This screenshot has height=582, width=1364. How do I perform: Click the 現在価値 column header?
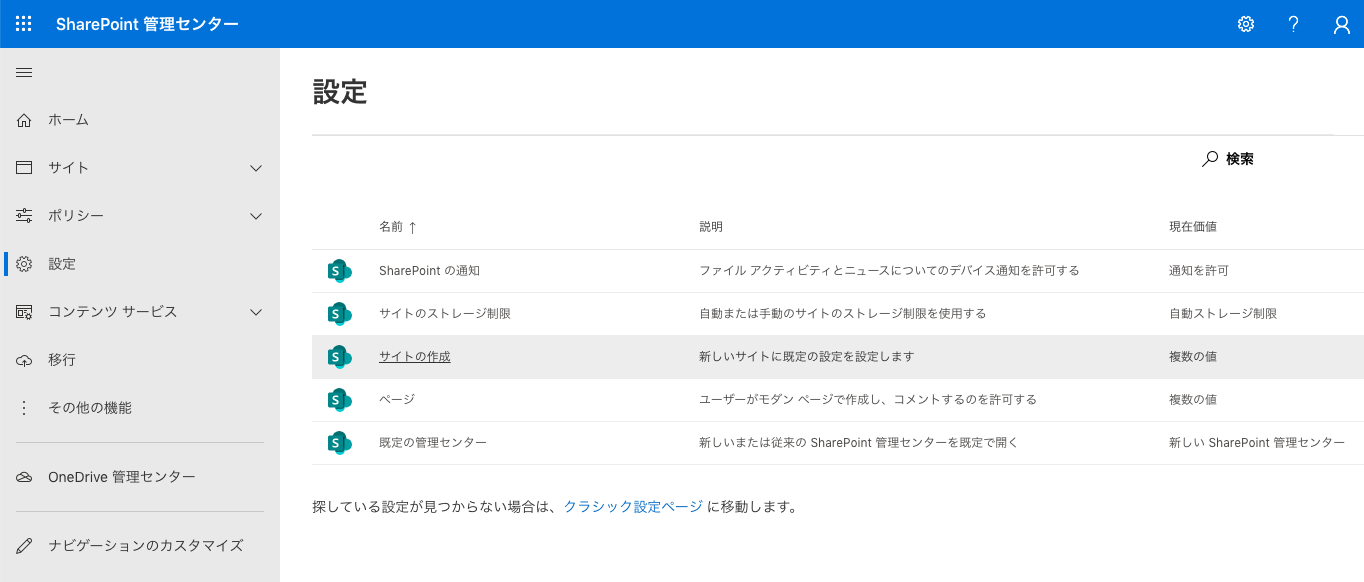click(1193, 227)
